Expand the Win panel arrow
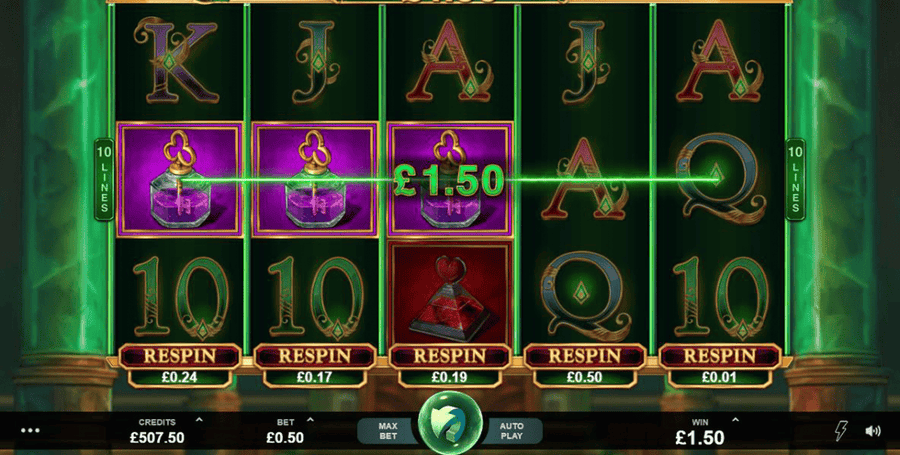Screen dimensions: 900x455 [735, 420]
